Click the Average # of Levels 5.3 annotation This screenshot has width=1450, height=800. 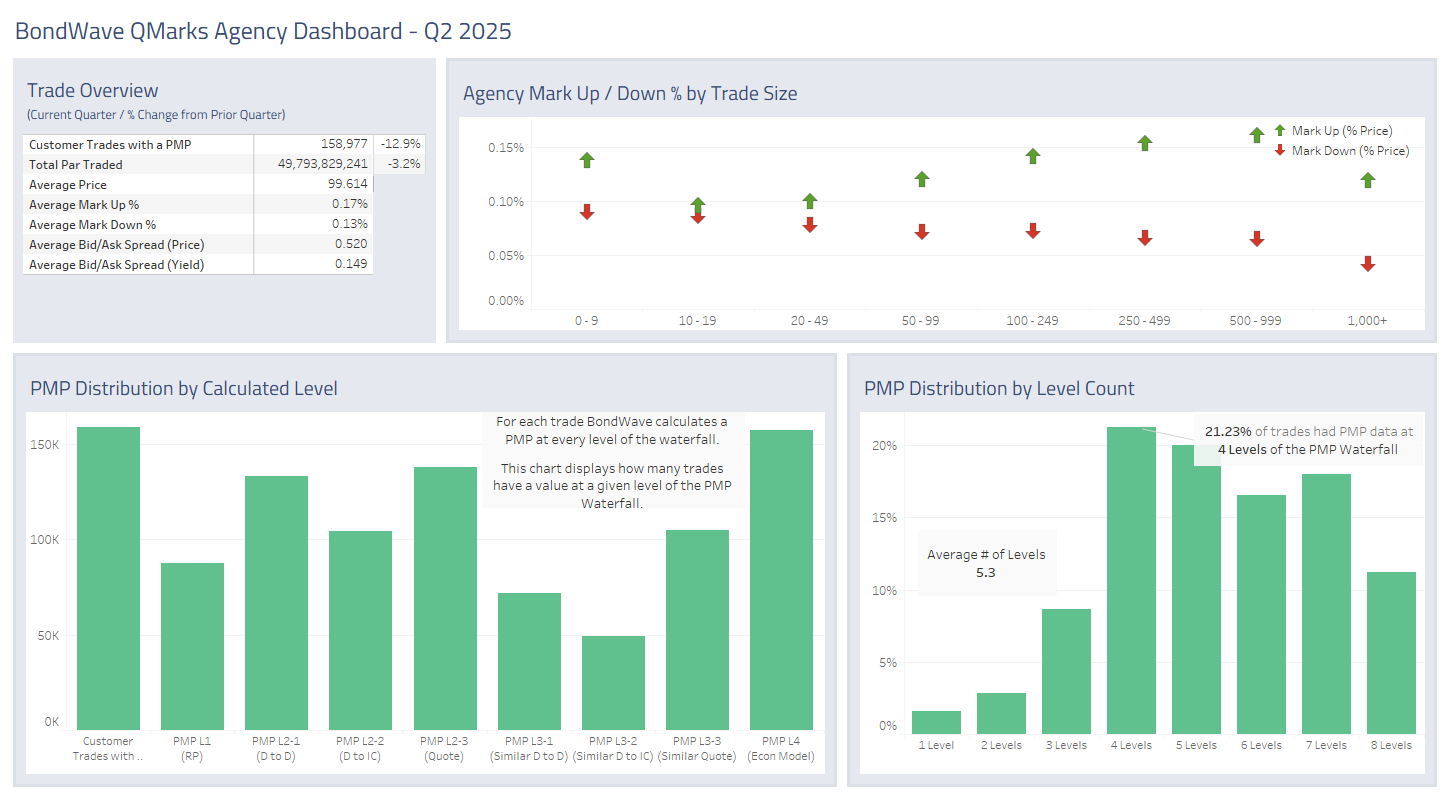pos(986,563)
